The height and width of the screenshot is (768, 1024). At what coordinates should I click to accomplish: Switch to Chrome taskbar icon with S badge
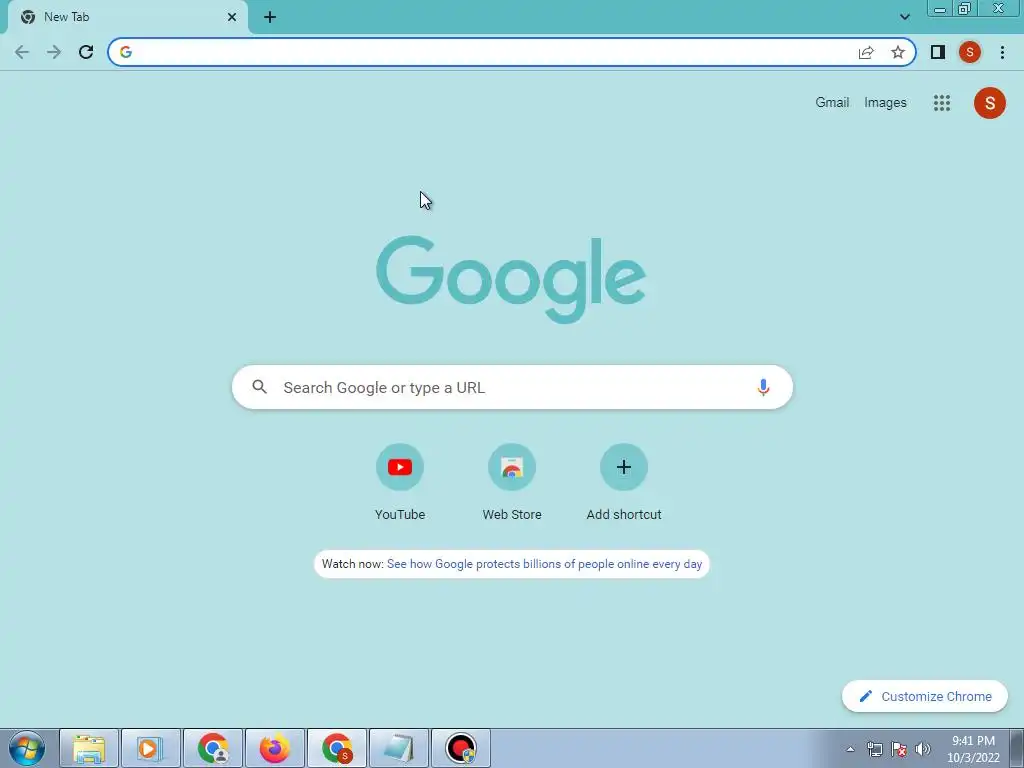(337, 748)
